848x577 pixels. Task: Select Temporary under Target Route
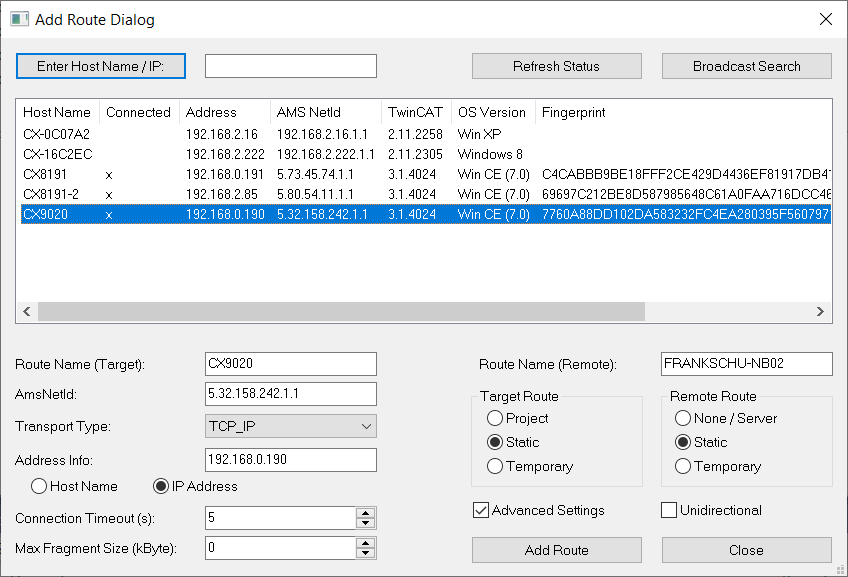point(495,466)
